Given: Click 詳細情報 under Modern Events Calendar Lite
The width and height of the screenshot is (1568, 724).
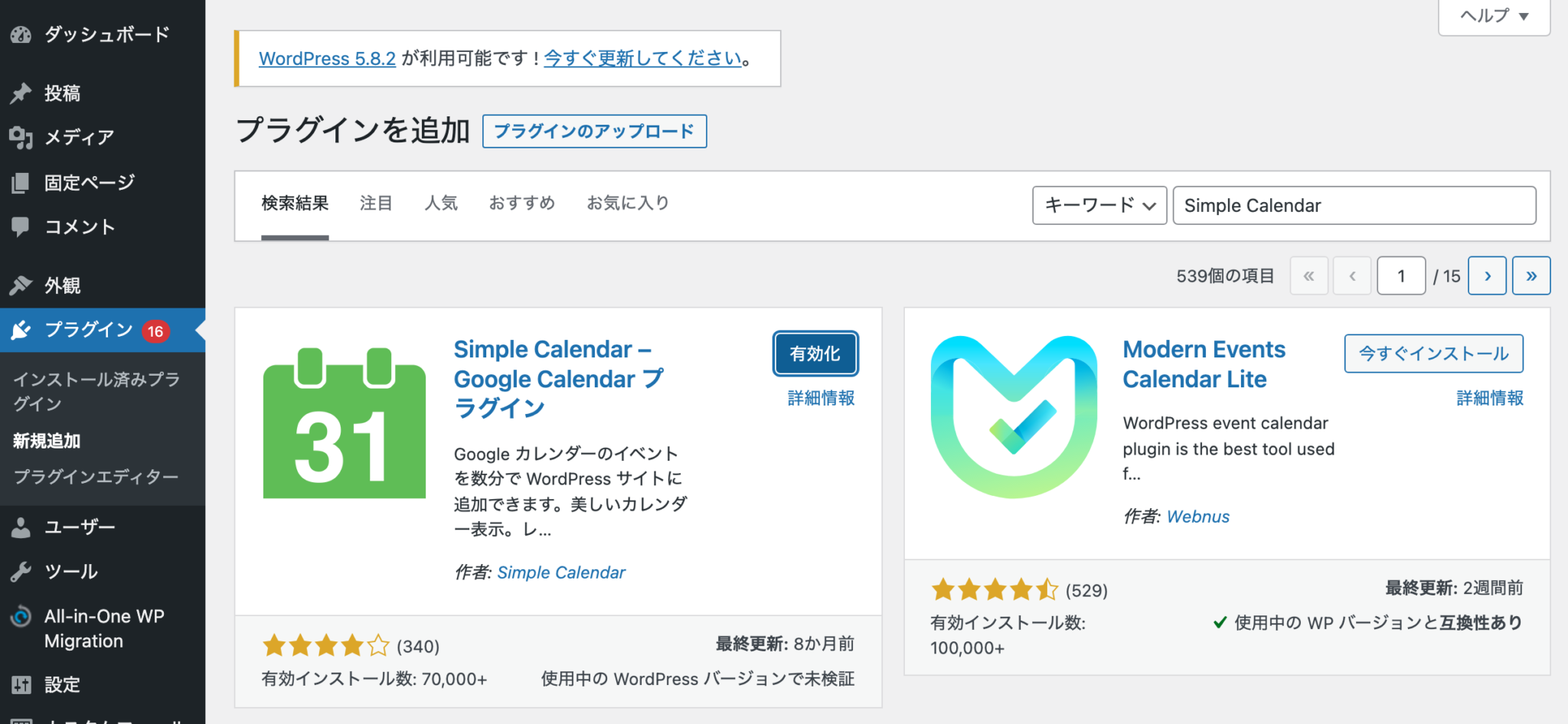Looking at the screenshot, I should 1488,398.
